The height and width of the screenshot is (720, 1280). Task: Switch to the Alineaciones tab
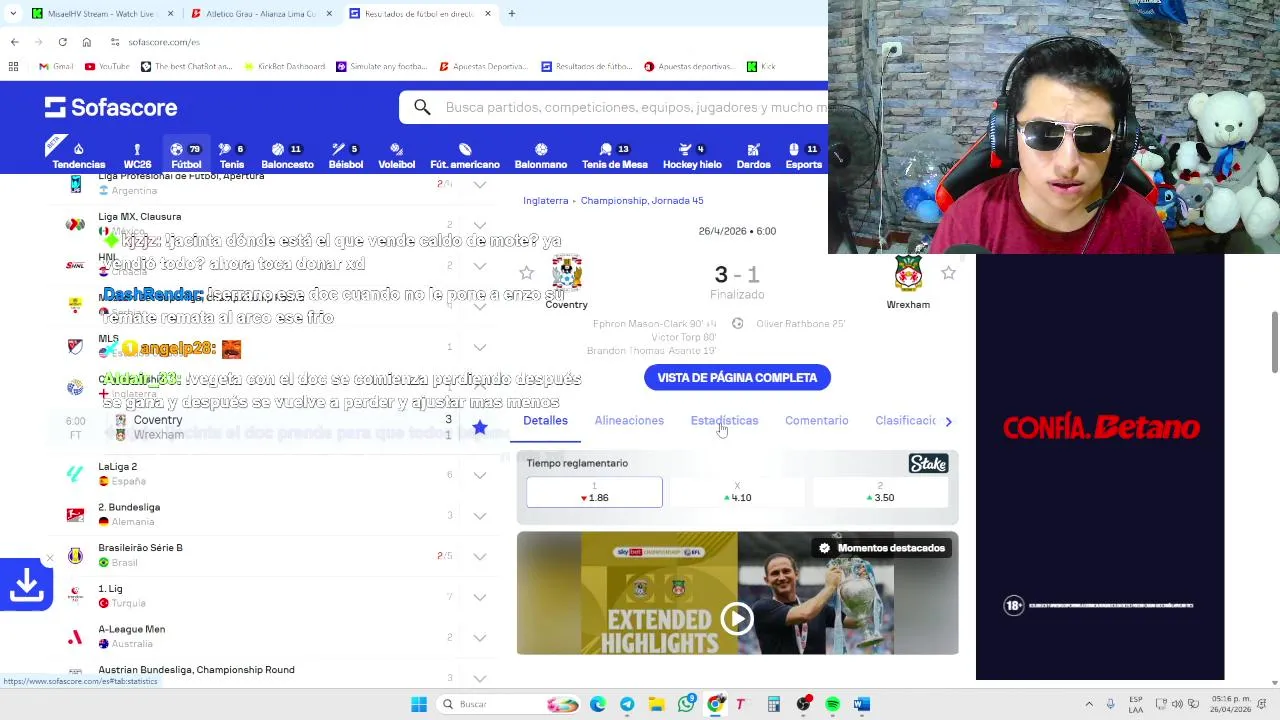tap(629, 421)
